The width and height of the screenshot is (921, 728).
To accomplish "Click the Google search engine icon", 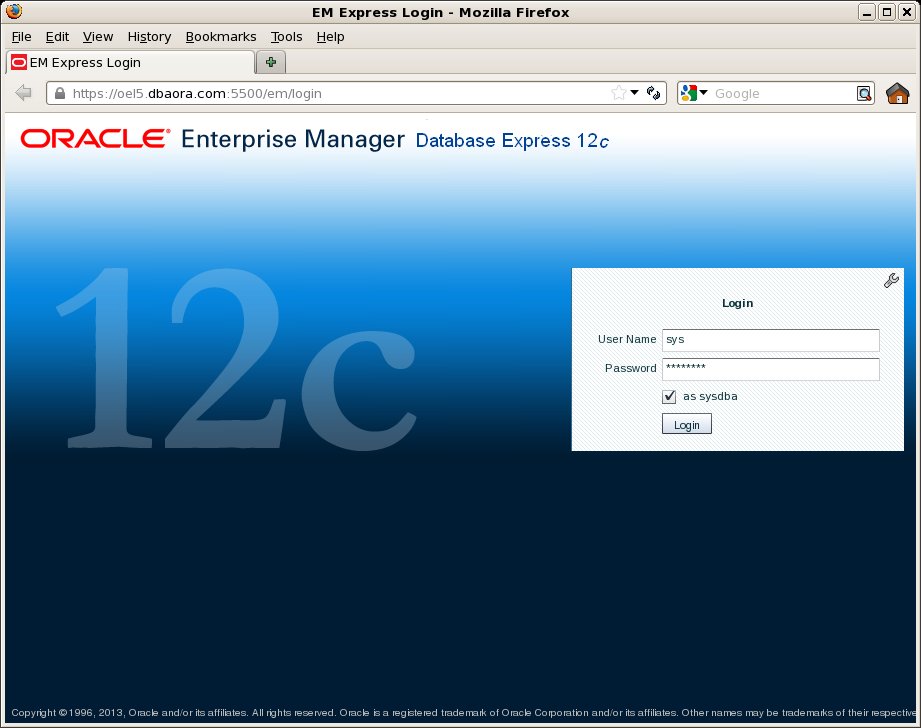I will (688, 93).
